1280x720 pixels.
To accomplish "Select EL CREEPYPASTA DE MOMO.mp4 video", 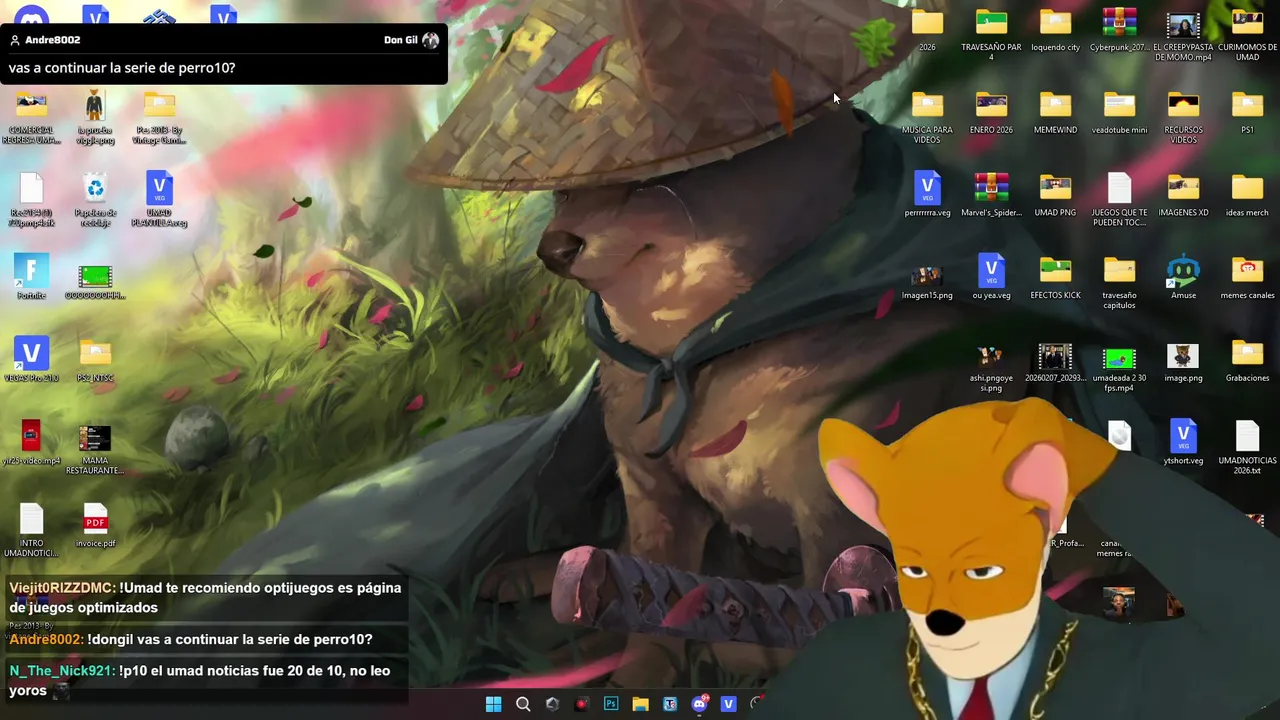I will click(1183, 34).
